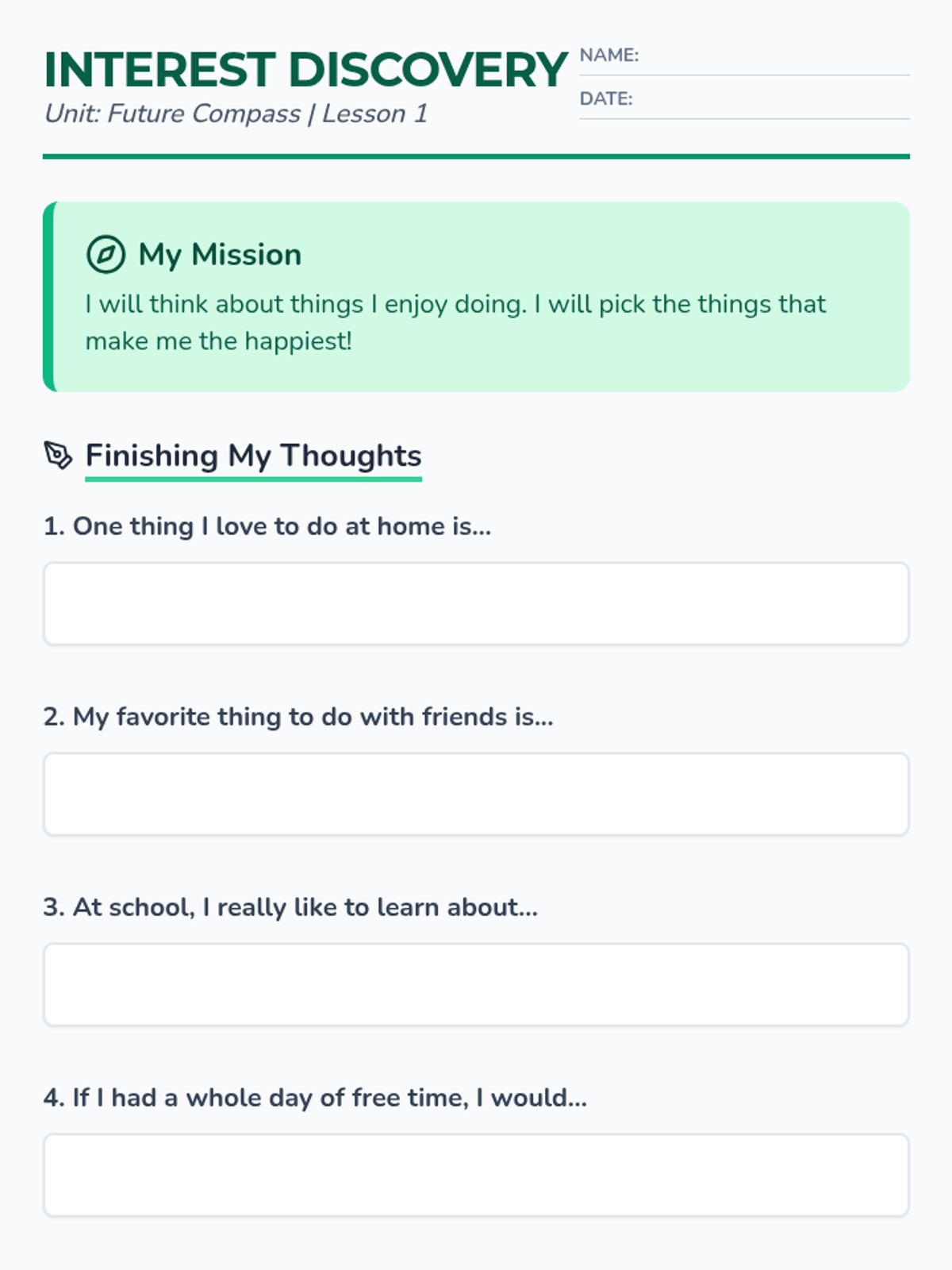Click the My Mission heading
The image size is (952, 1270).
[220, 255]
